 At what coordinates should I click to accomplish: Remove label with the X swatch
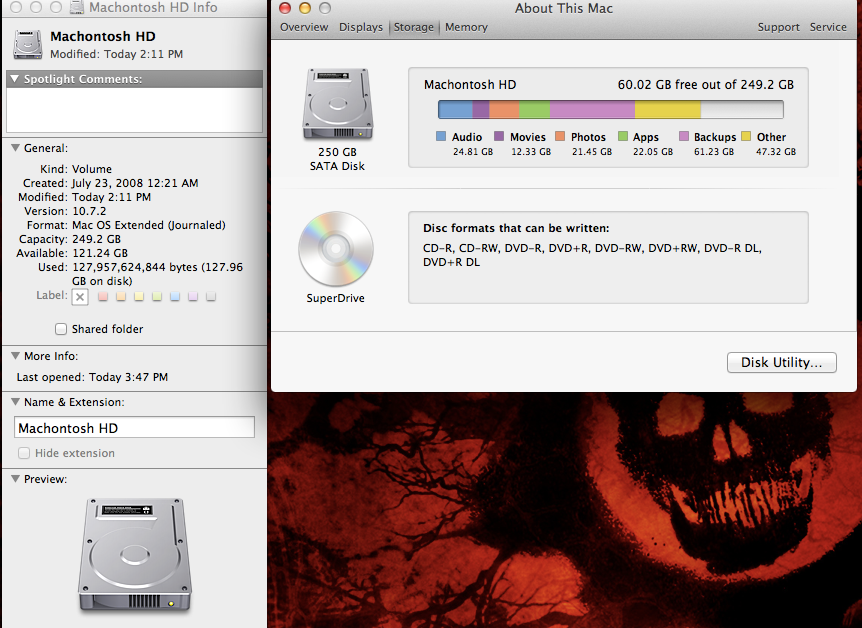click(x=80, y=297)
